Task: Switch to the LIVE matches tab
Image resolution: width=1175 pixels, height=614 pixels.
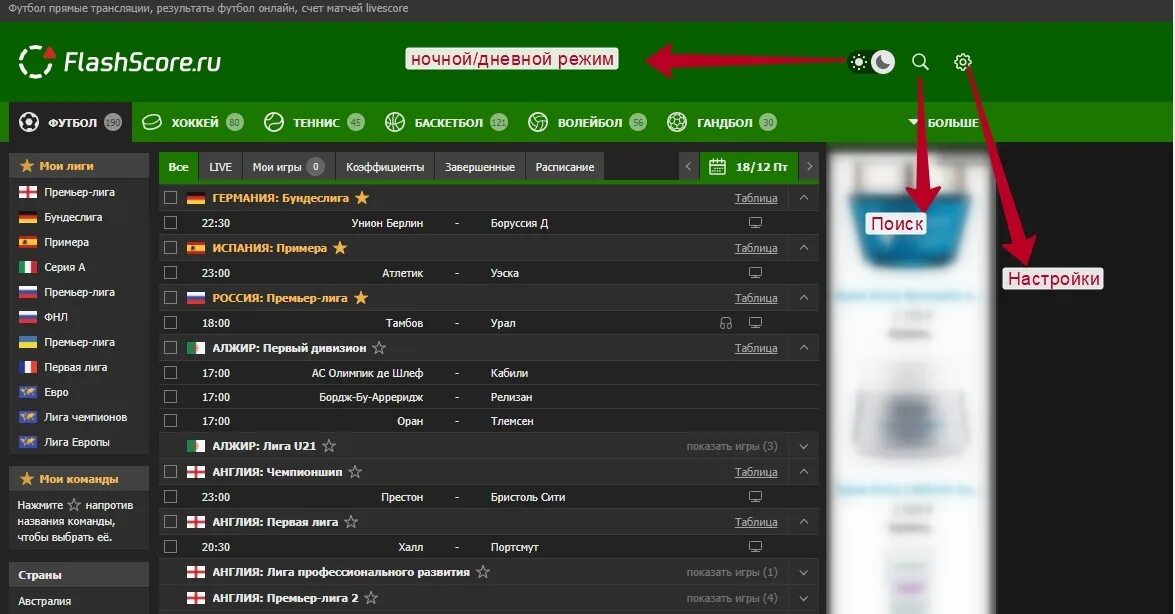Action: click(x=220, y=166)
